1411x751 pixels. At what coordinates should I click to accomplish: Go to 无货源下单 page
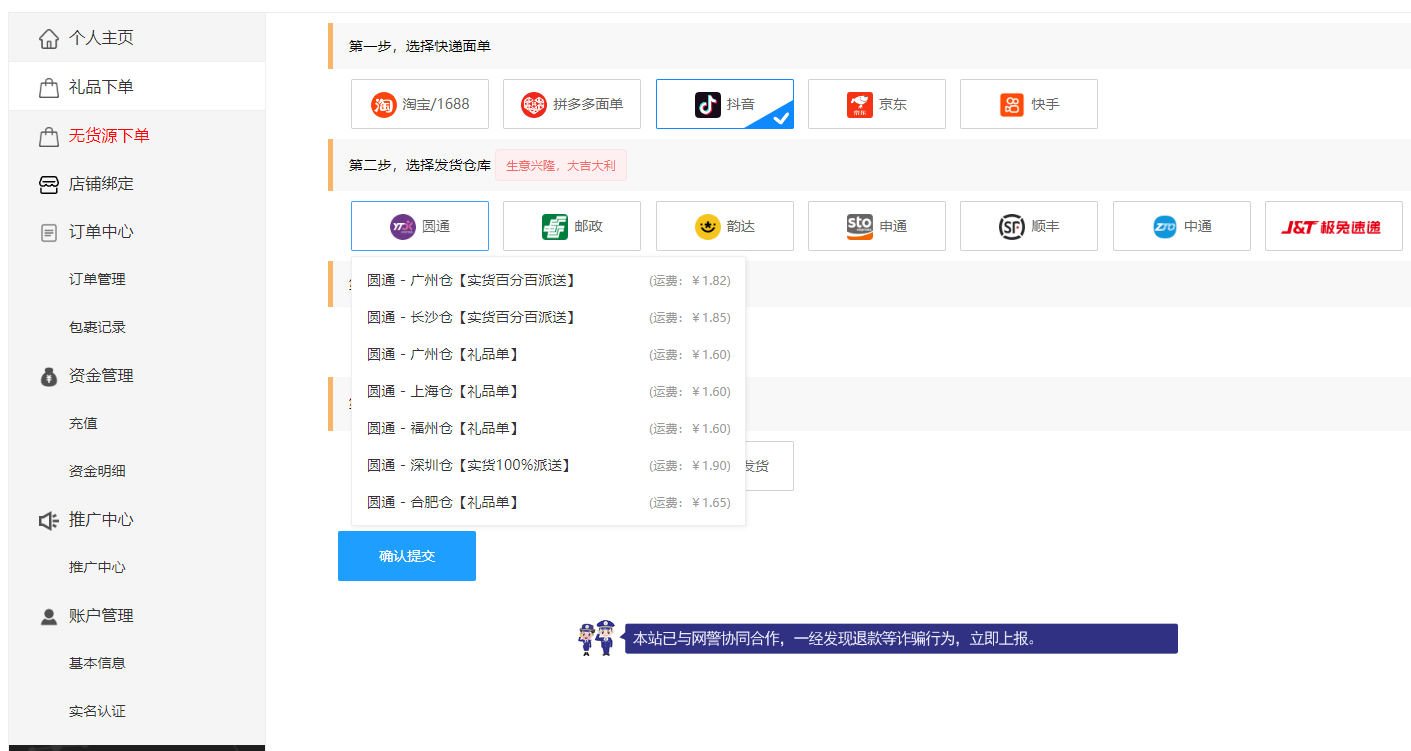click(137, 136)
